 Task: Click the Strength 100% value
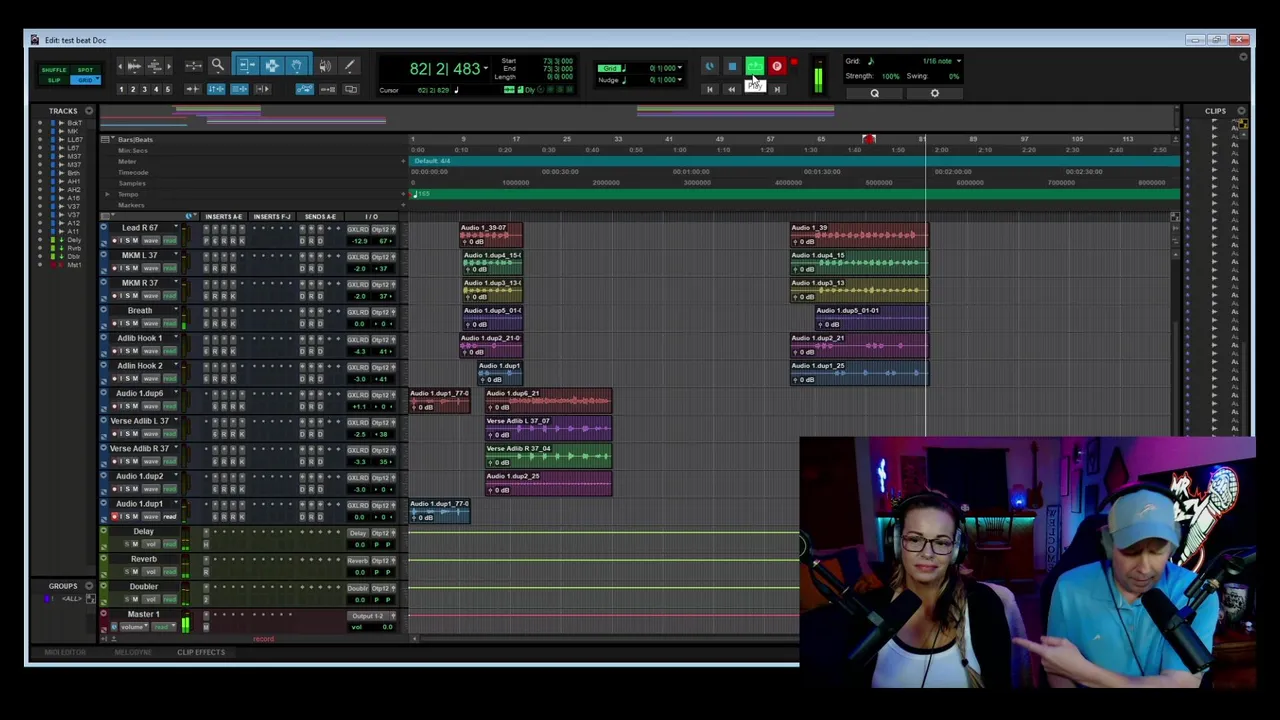(x=891, y=76)
